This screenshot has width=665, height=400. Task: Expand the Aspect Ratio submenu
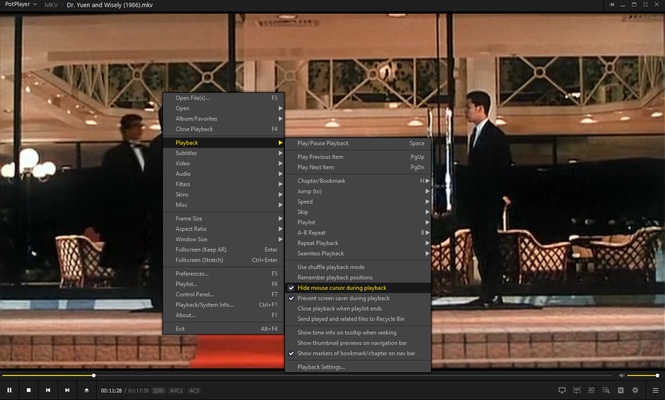coord(224,229)
